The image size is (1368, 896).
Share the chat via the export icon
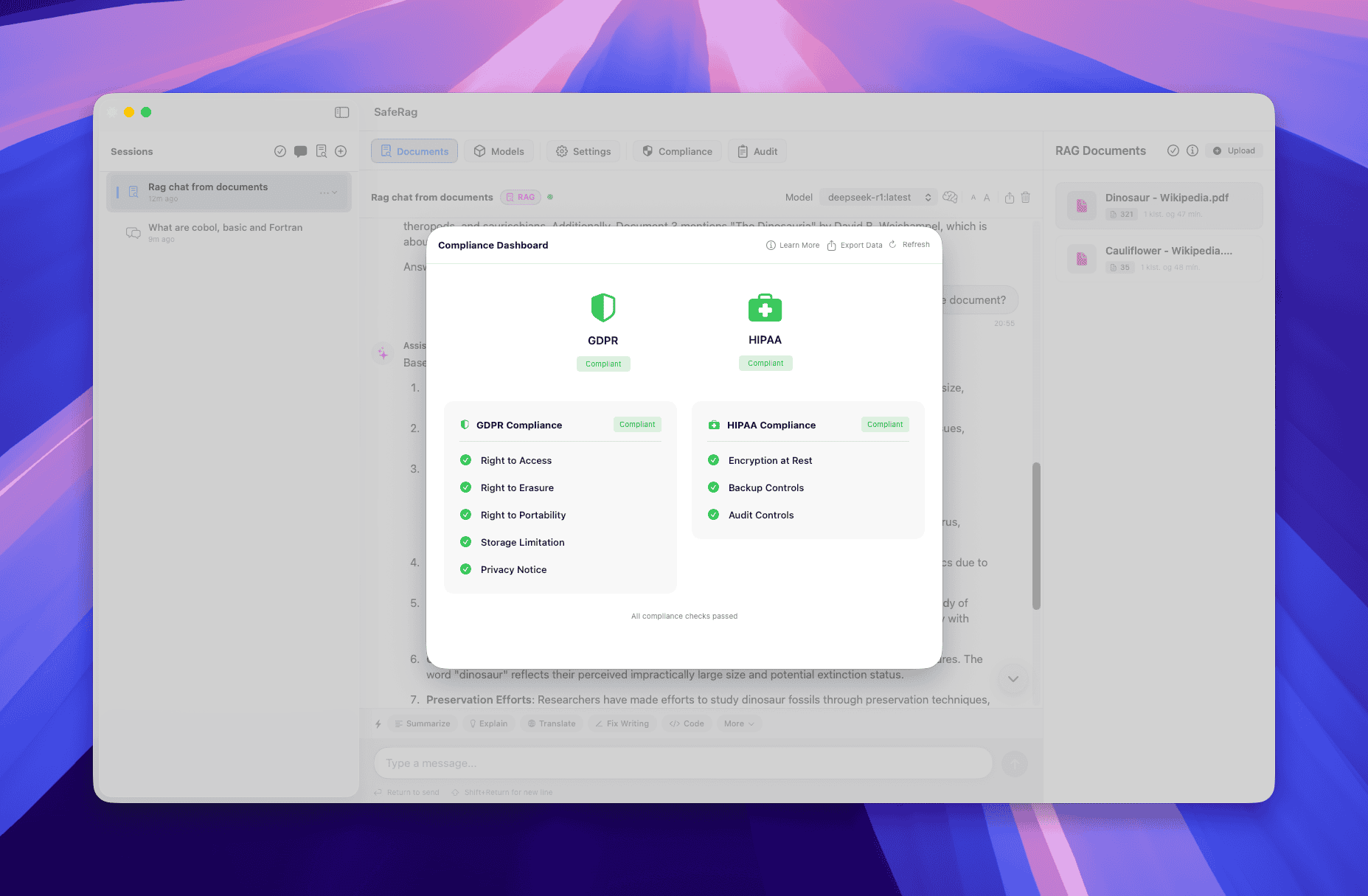click(1009, 197)
